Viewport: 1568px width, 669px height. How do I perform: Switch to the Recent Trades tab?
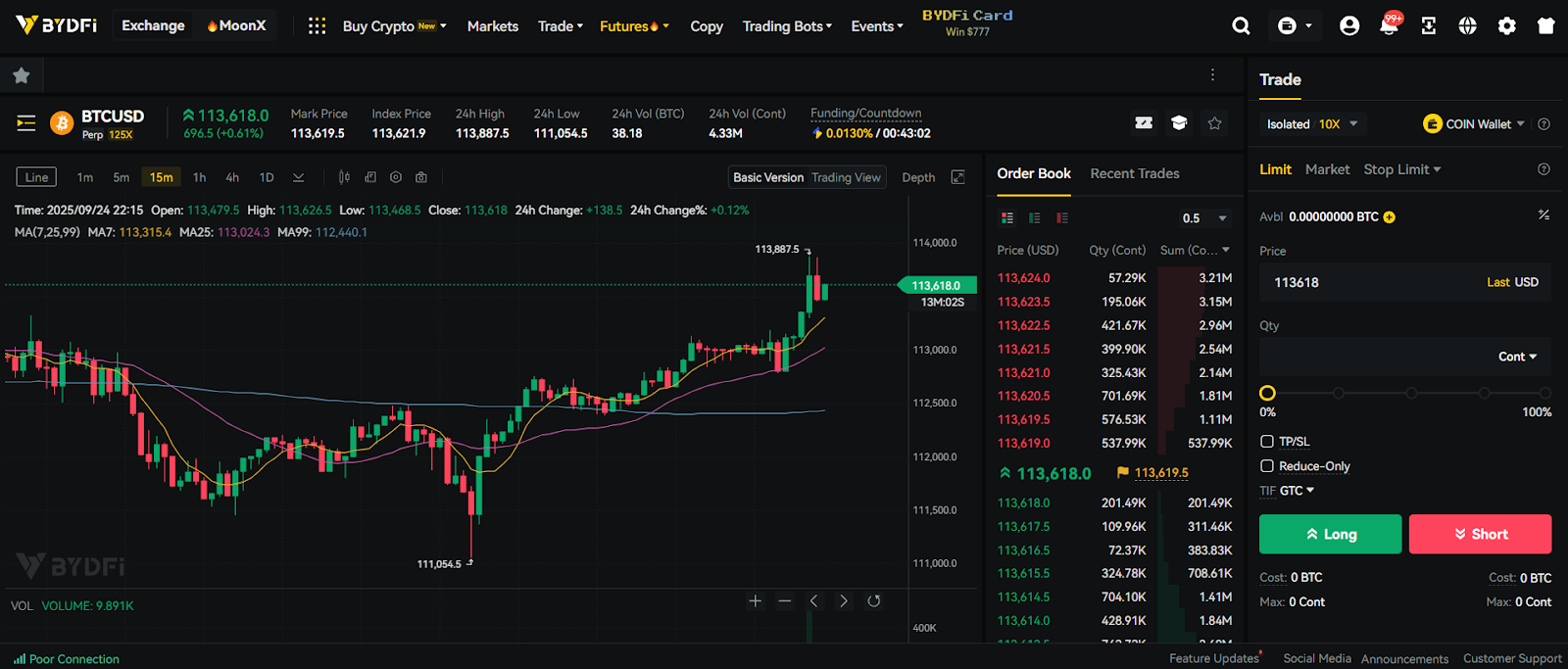1134,173
